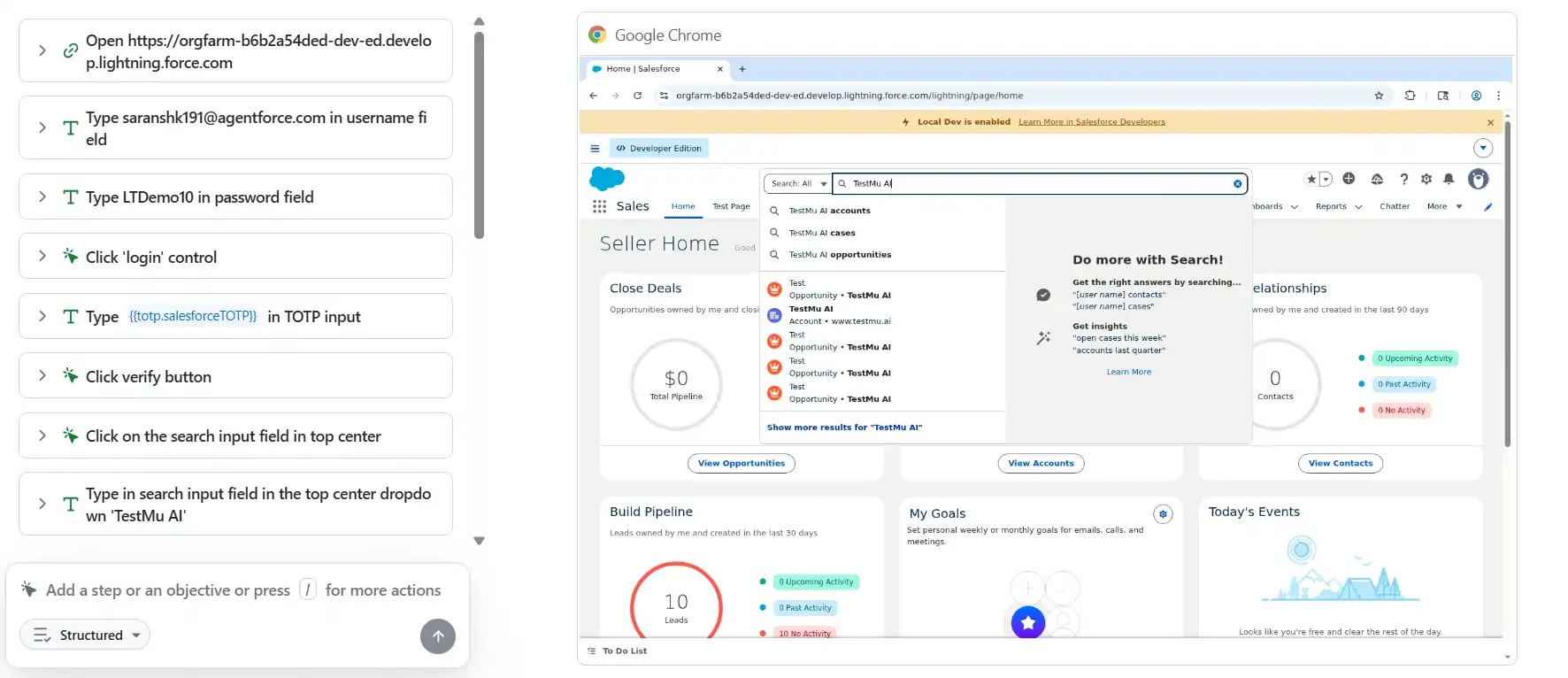Screen dimensions: 1568x678
Task: Switch to the Home nav tab
Action: 683,206
